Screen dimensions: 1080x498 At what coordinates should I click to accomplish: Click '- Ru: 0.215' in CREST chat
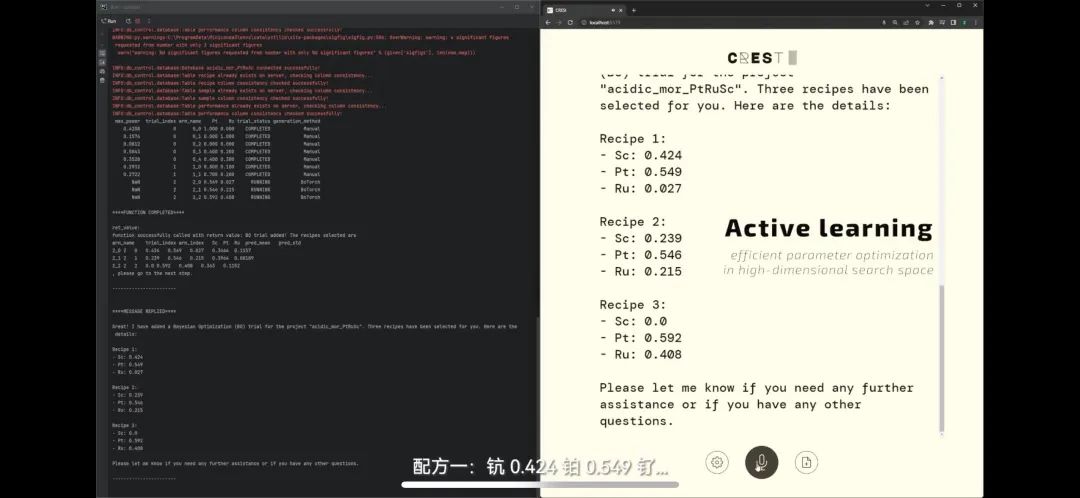pos(641,271)
